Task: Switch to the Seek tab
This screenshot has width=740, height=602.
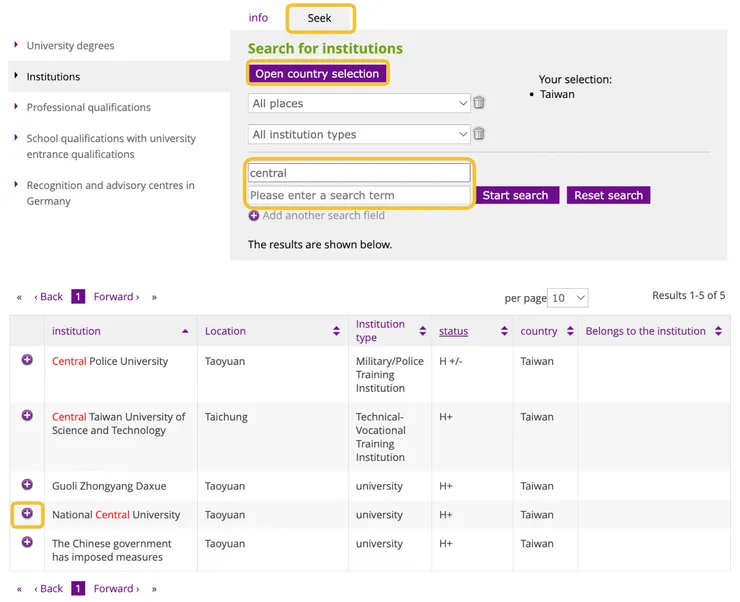Action: click(319, 18)
